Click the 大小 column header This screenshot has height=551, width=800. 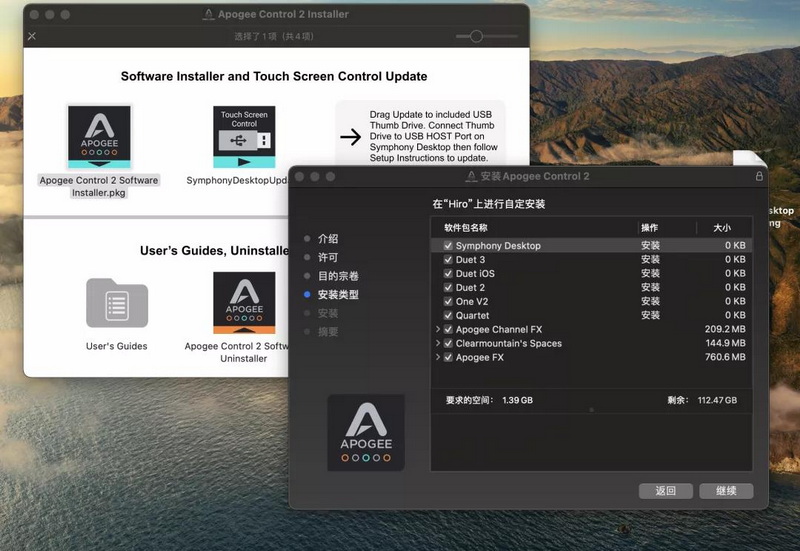723,228
